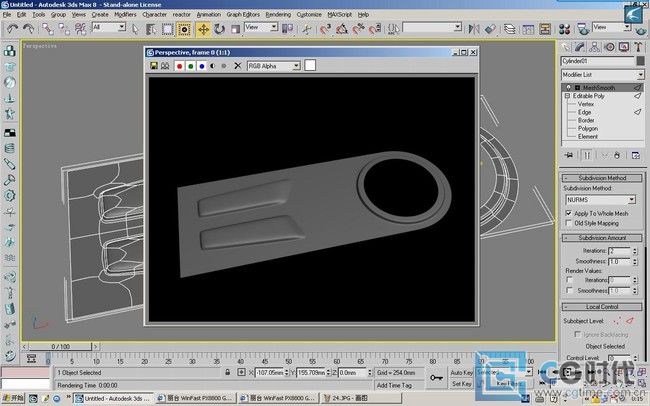Open the Utilities command panel tab
Viewport: 650px width, 406px height.
(638, 47)
